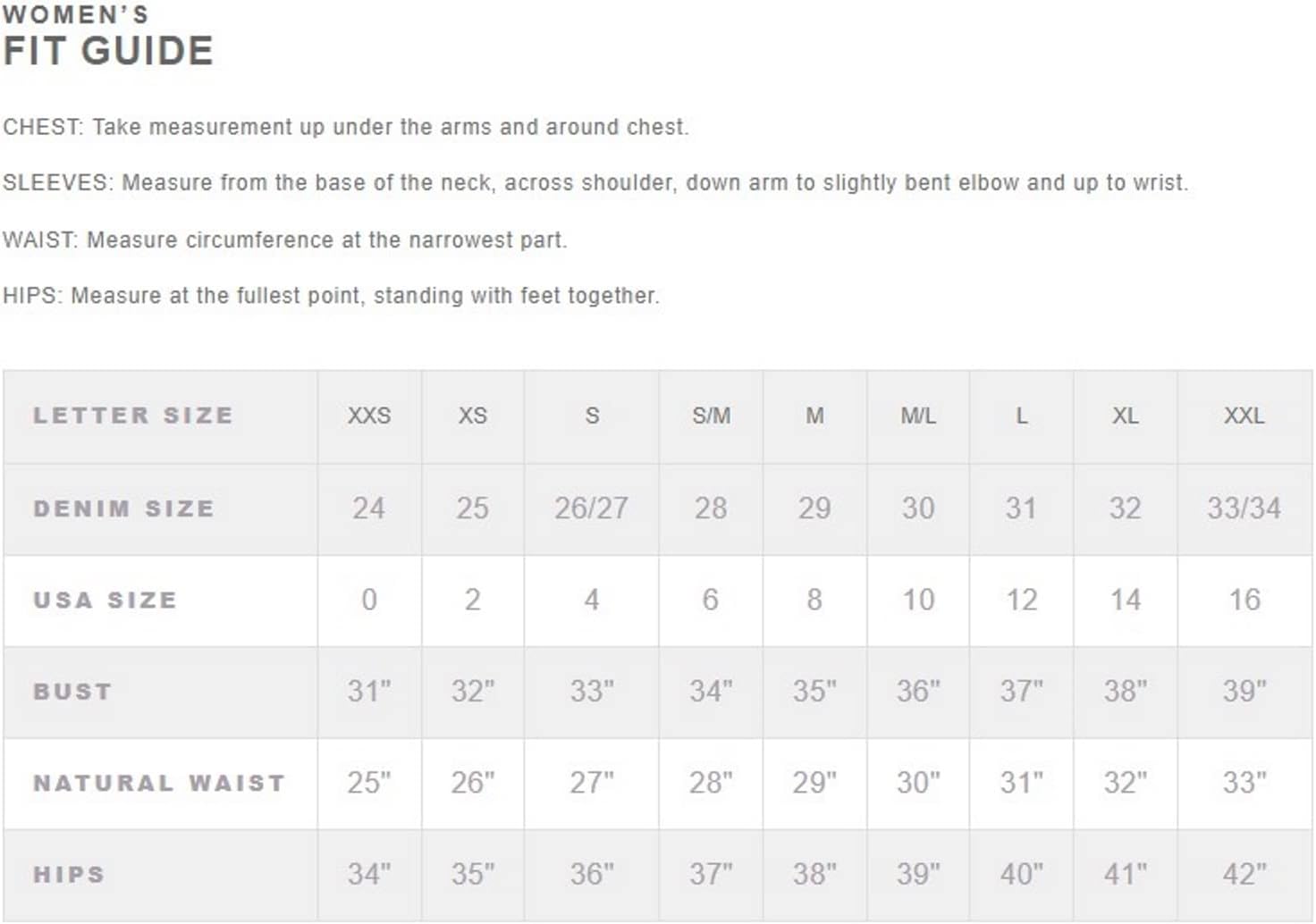Select the 42" hips measurement cell
The height and width of the screenshot is (924, 1316).
[1244, 874]
